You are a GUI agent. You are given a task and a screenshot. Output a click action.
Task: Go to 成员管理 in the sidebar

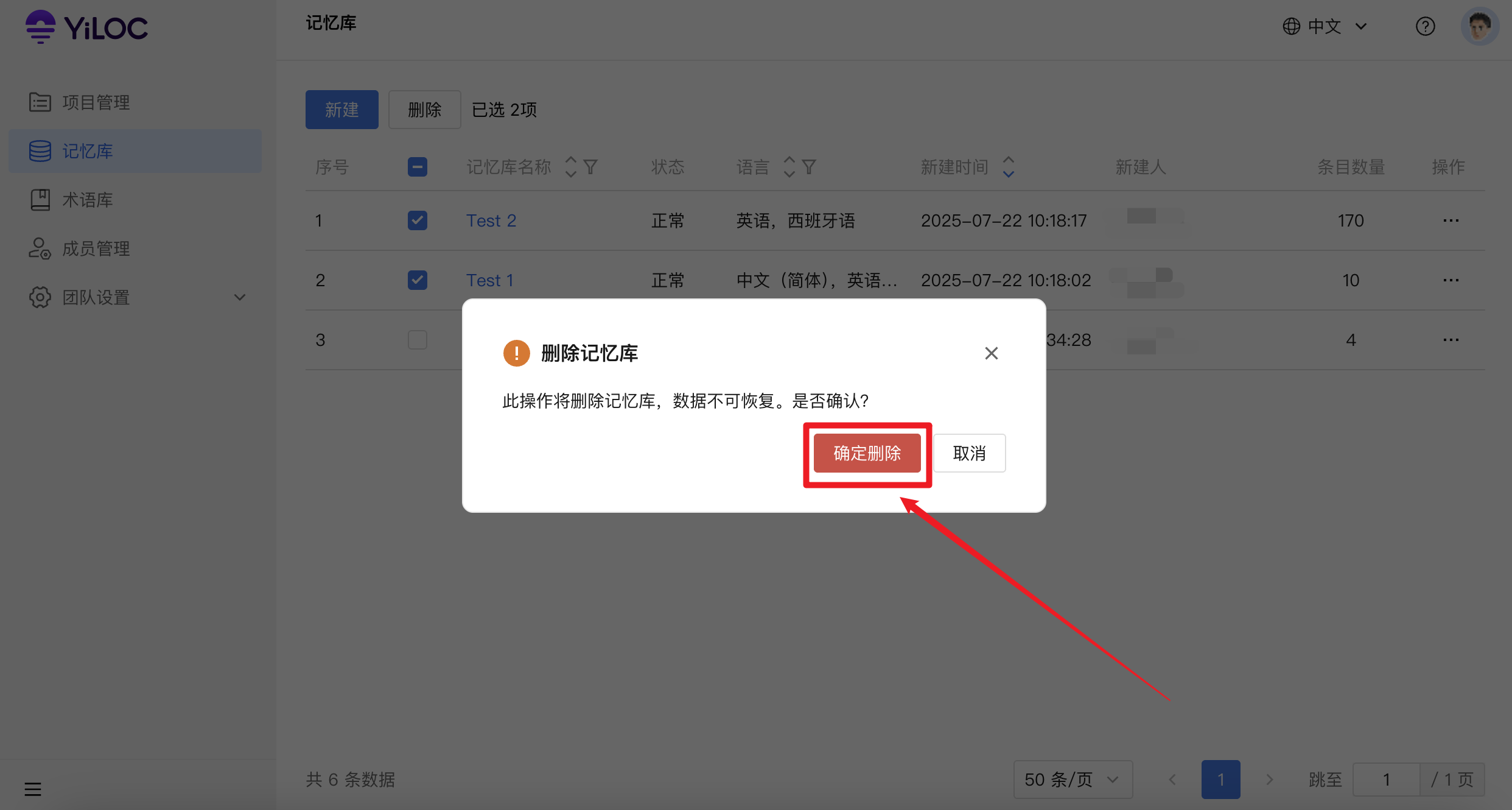click(x=135, y=248)
